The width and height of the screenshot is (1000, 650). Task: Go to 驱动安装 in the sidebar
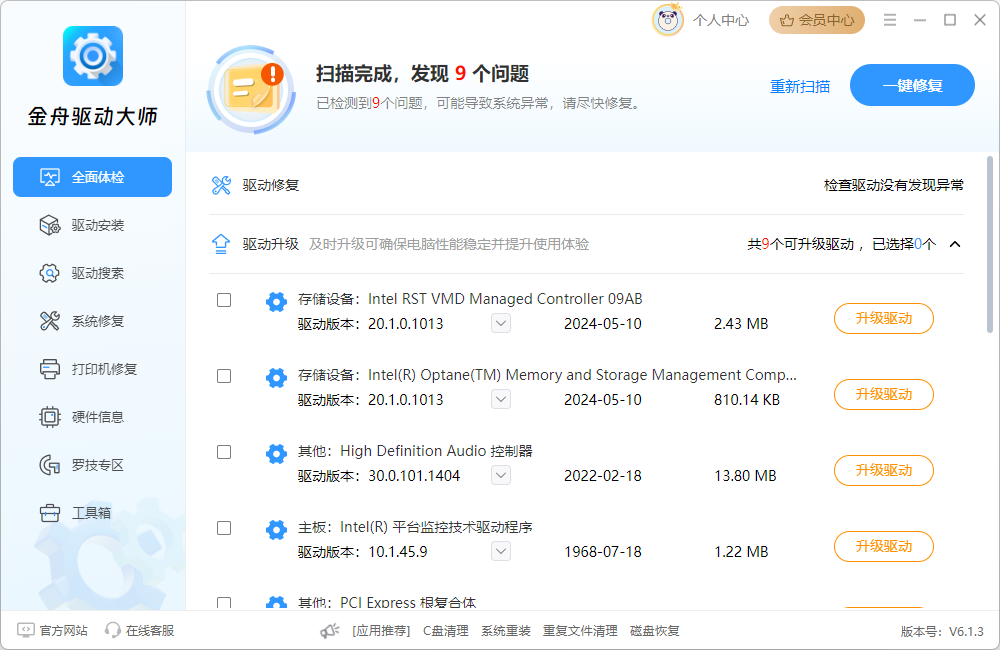coord(92,225)
